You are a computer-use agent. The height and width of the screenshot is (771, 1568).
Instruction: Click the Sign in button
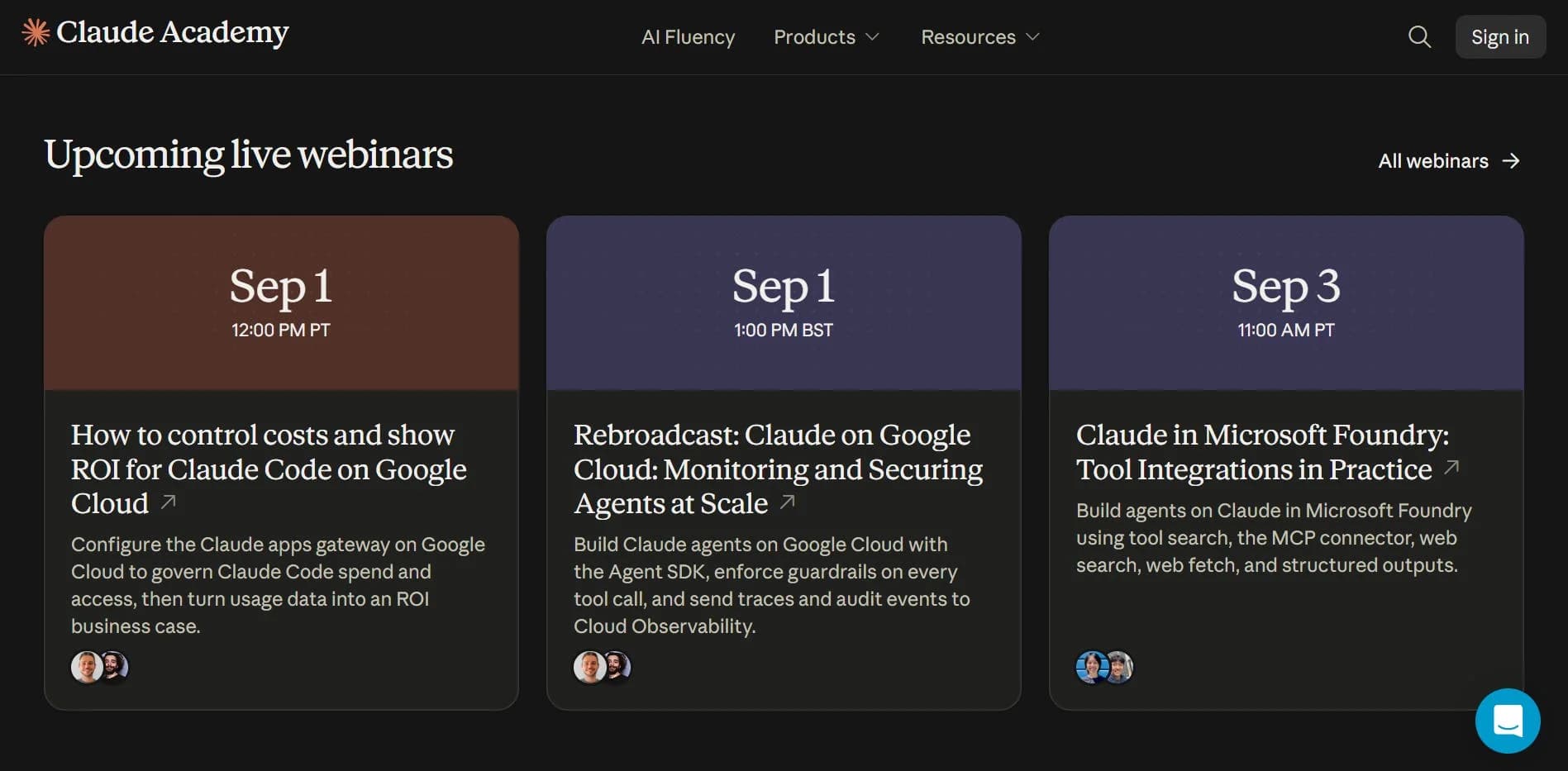click(1500, 36)
